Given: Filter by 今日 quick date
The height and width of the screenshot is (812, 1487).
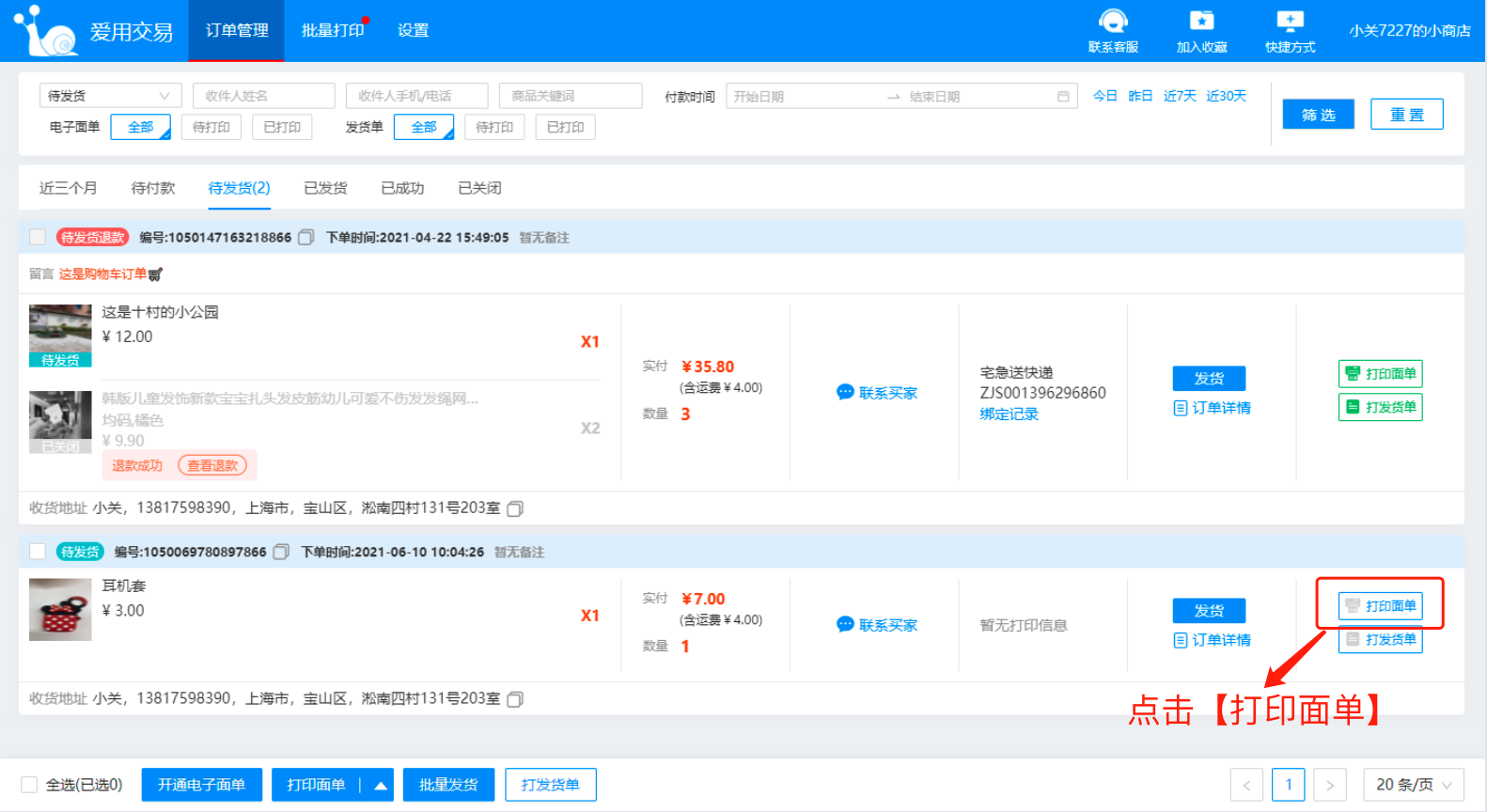Looking at the screenshot, I should (1104, 96).
